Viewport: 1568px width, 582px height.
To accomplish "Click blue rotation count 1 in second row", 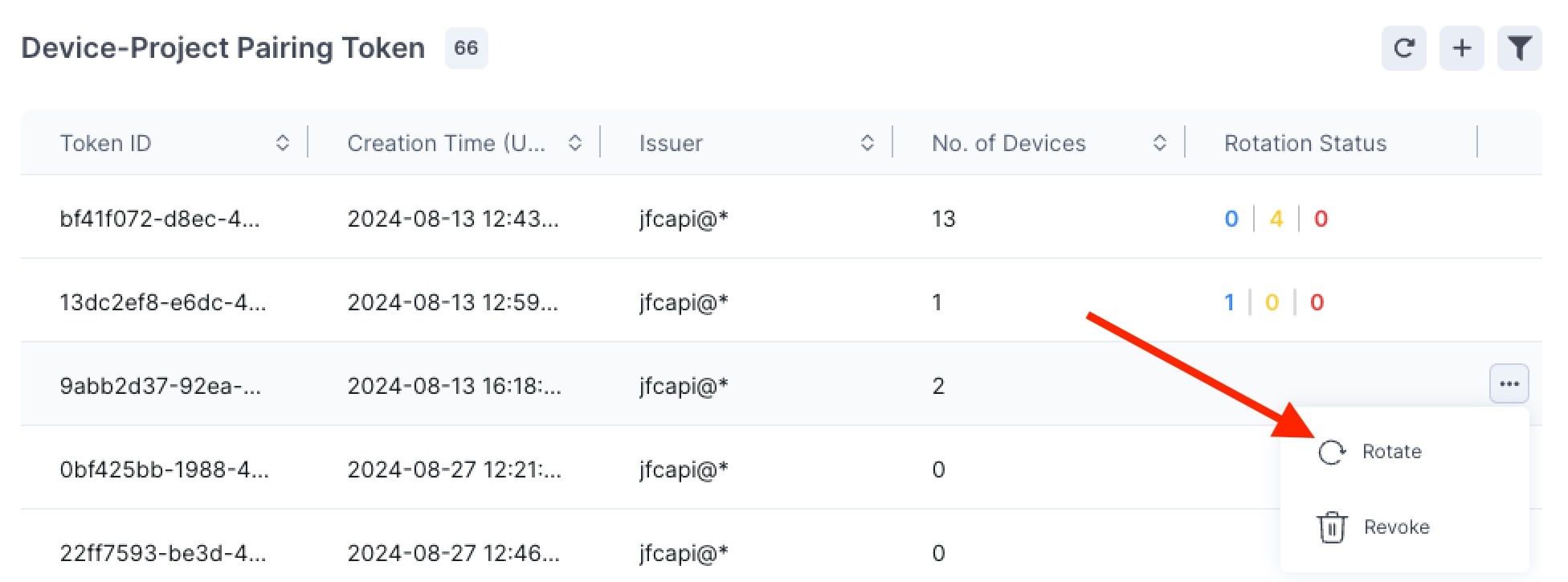I will (1229, 302).
